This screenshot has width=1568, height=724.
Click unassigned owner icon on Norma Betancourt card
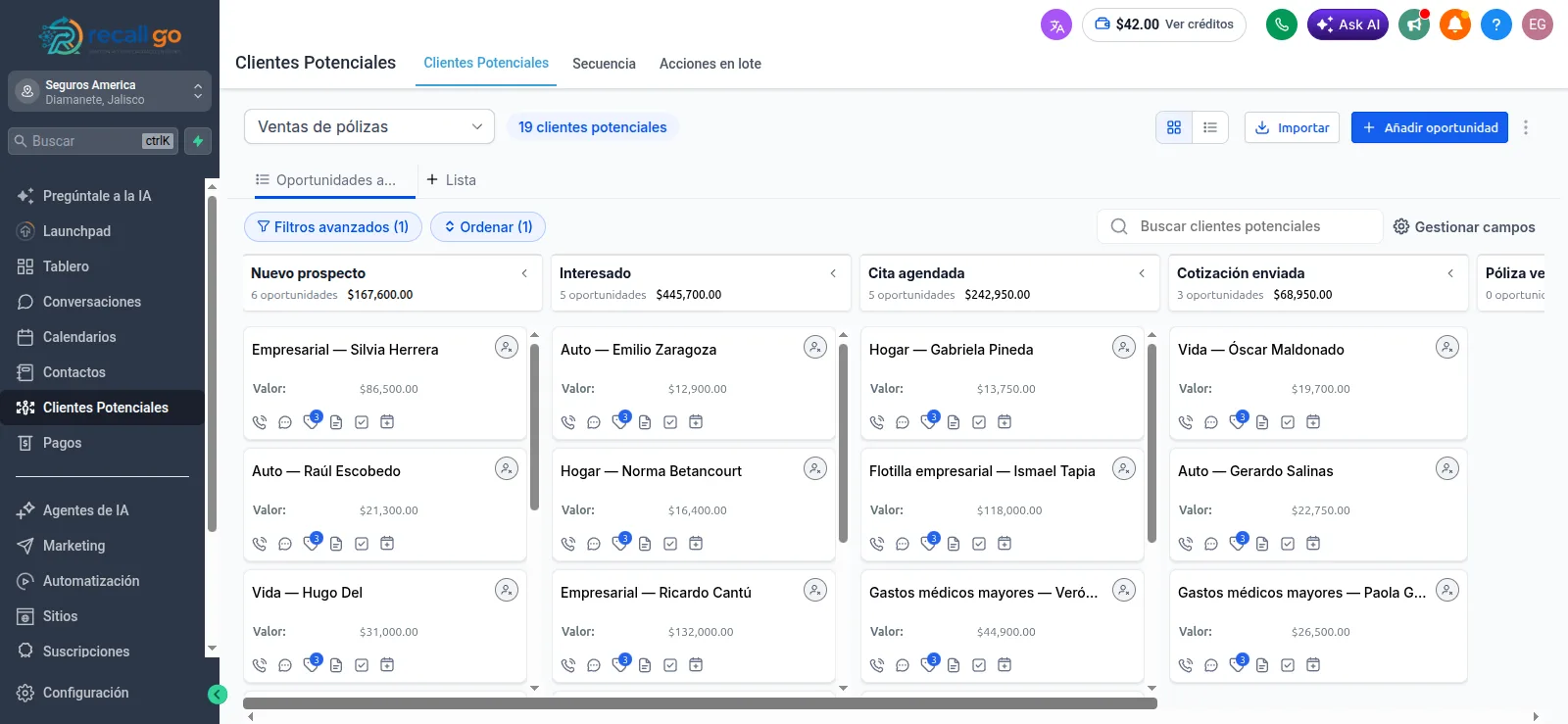coord(815,468)
